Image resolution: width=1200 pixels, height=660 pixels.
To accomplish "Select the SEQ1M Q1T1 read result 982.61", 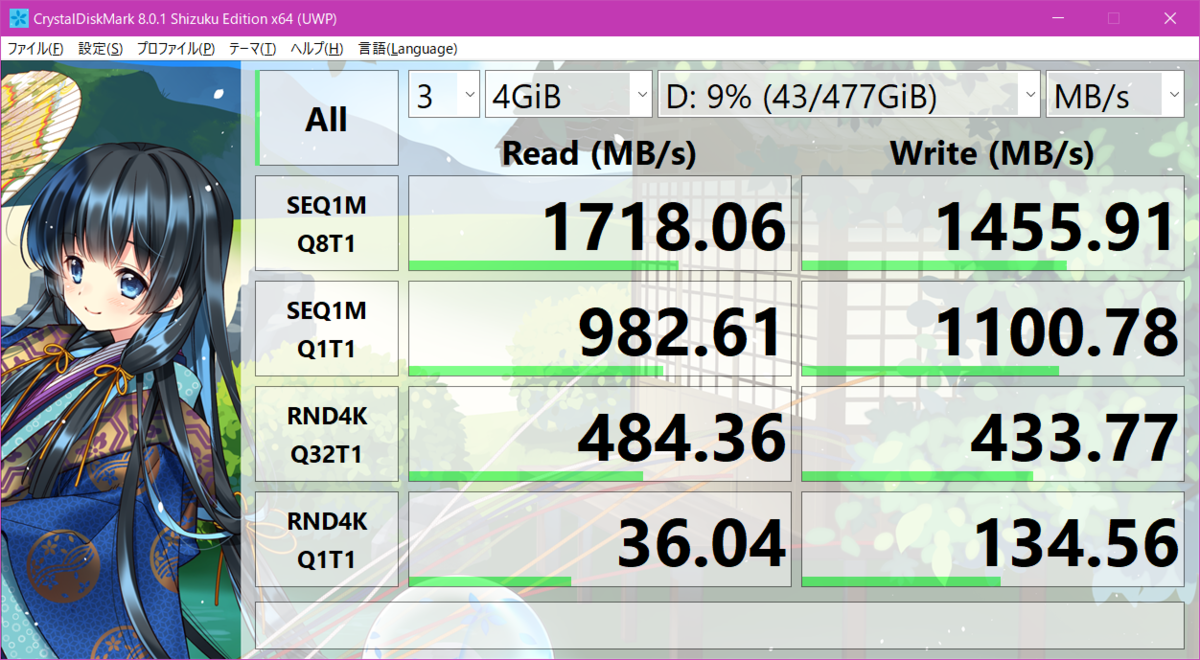I will pos(600,328).
